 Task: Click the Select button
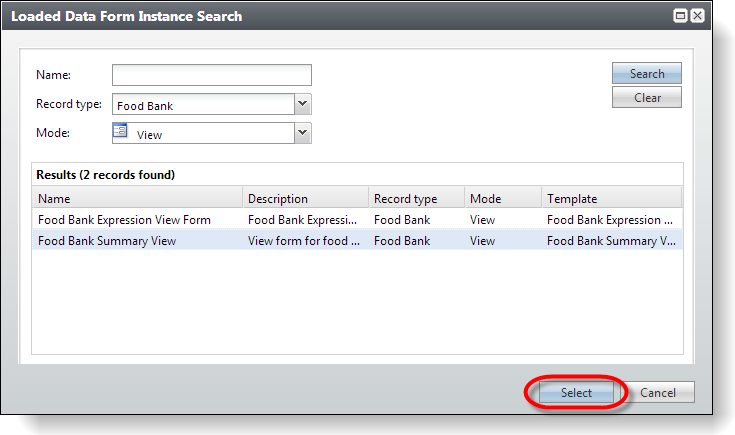click(576, 392)
